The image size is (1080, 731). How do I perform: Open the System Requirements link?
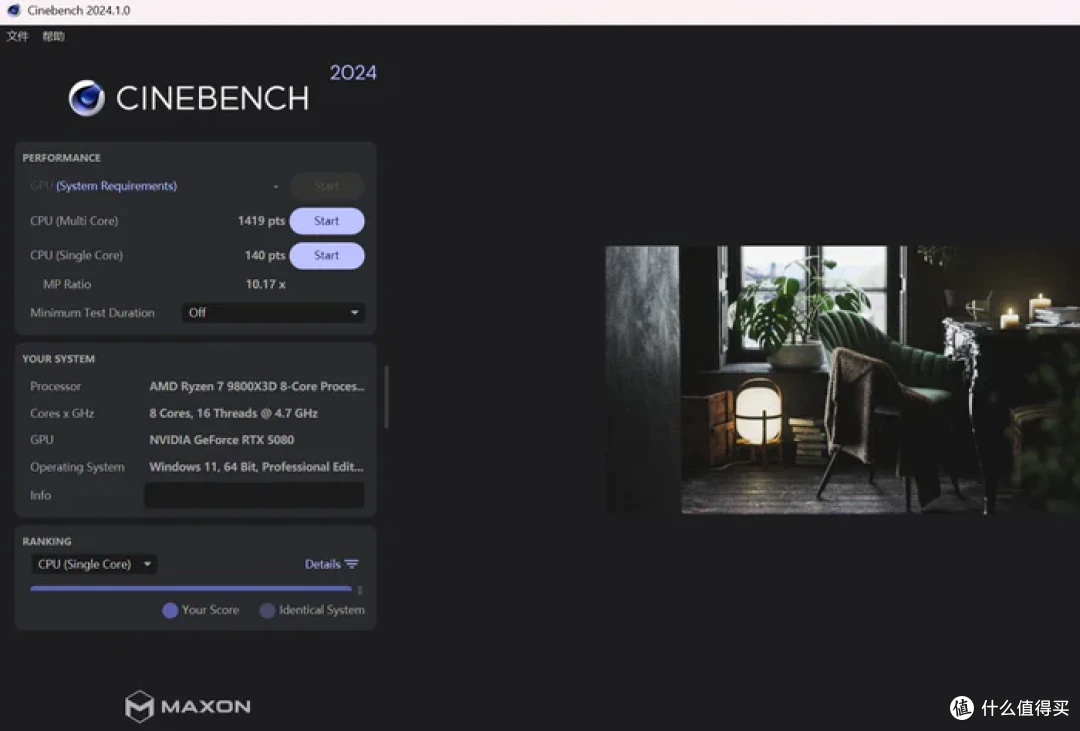click(116, 186)
